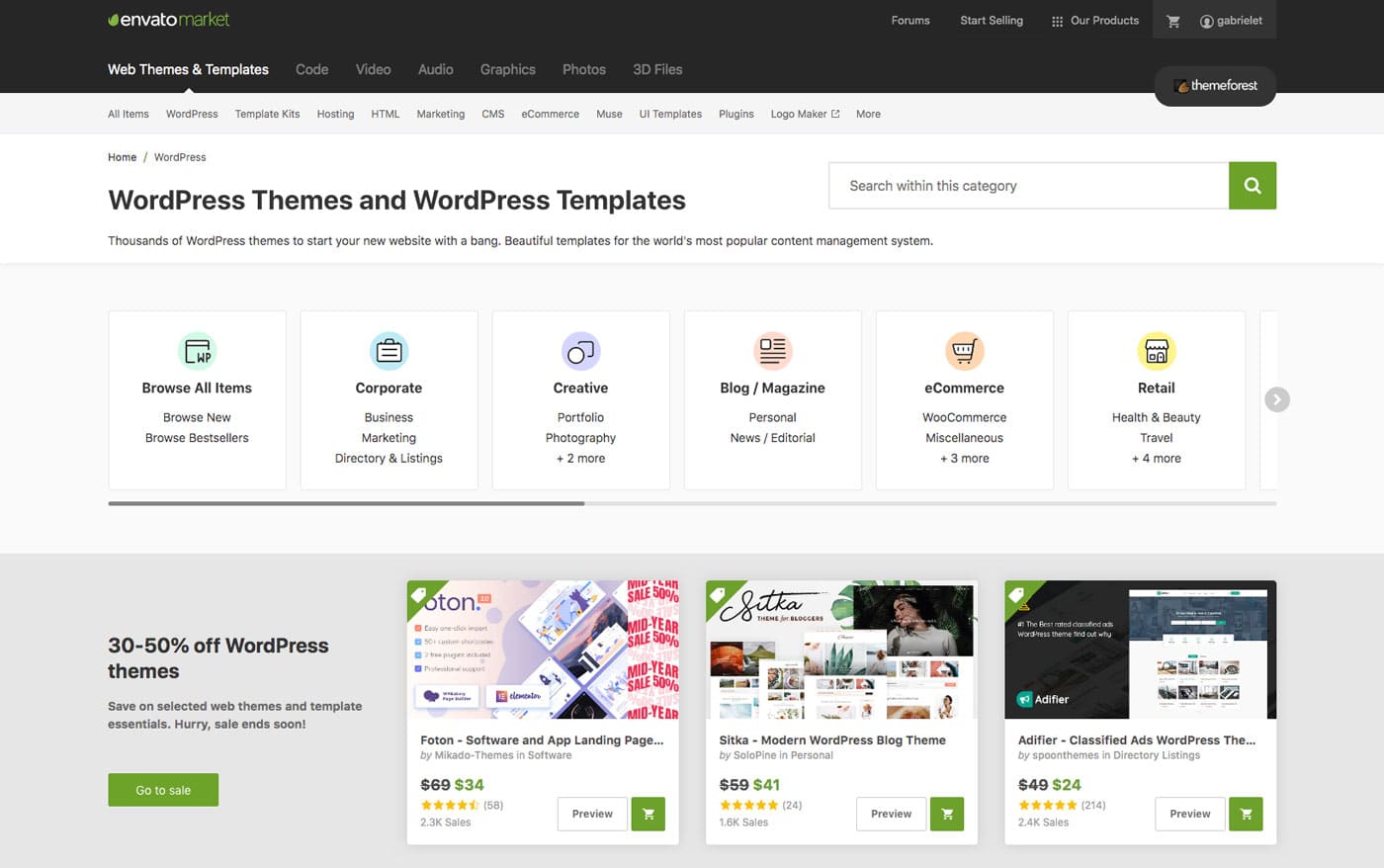
Task: Select the Web Themes & Templates tab
Action: (188, 69)
